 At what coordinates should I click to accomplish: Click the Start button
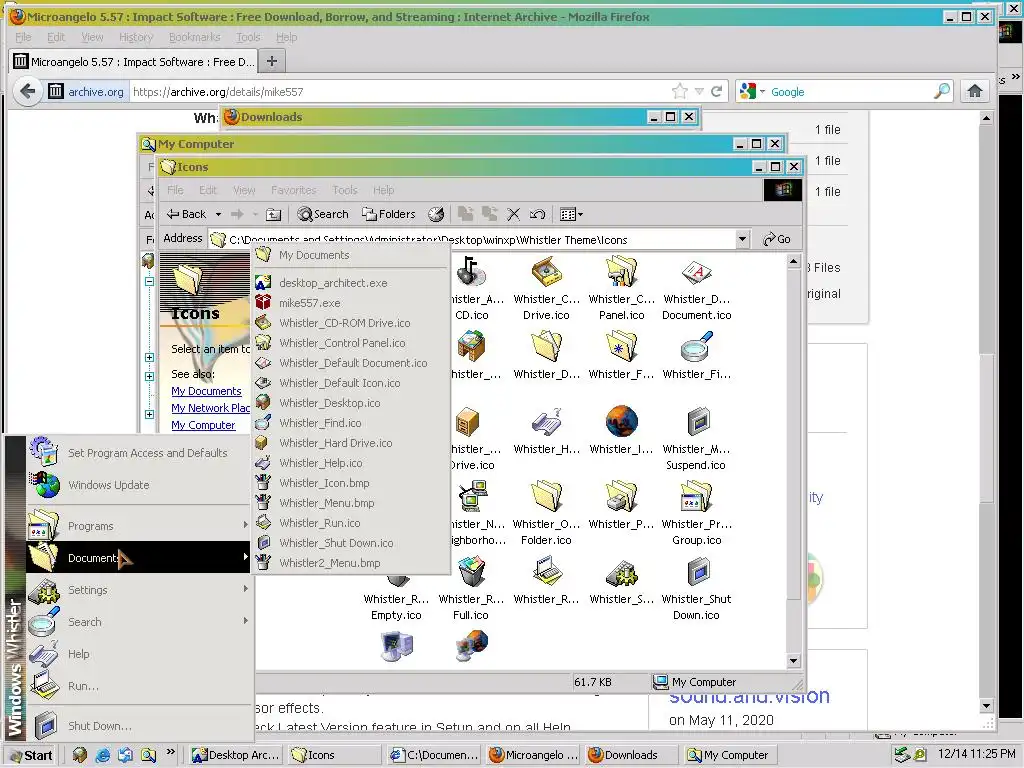pyautogui.click(x=31, y=755)
